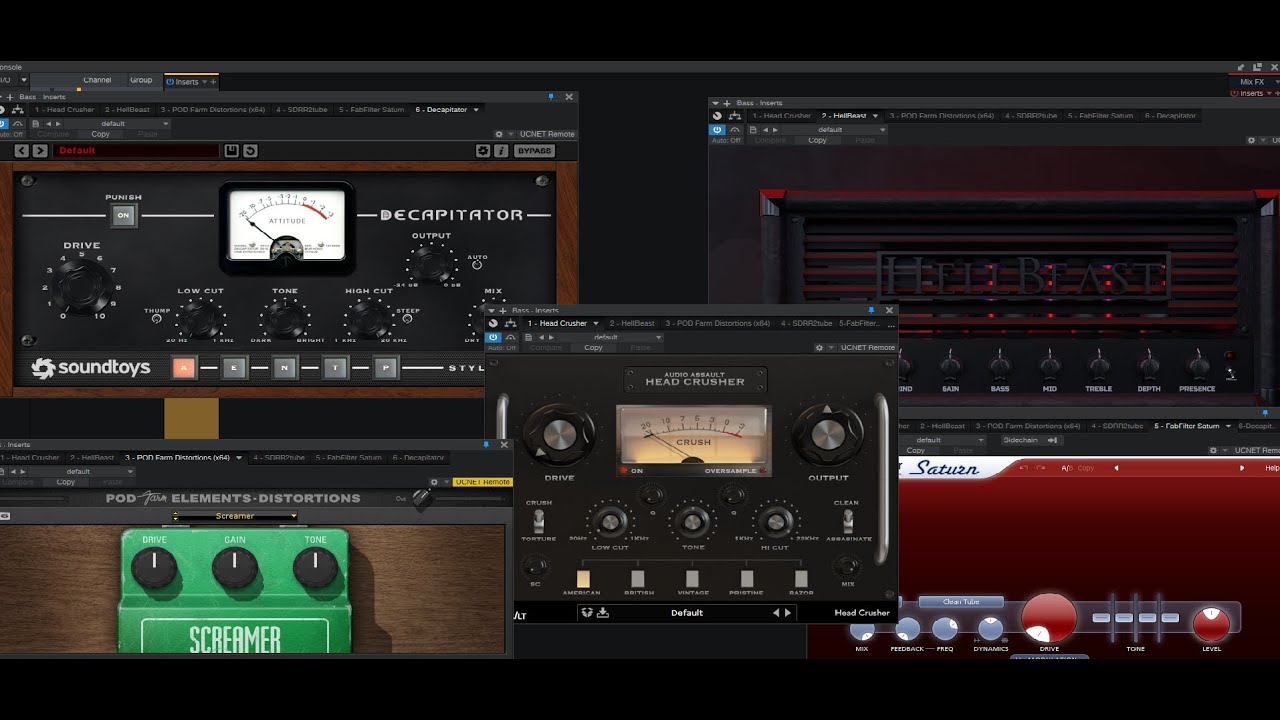Click Decapitator LOW CUT knob
The width and height of the screenshot is (1280, 720).
click(x=200, y=319)
